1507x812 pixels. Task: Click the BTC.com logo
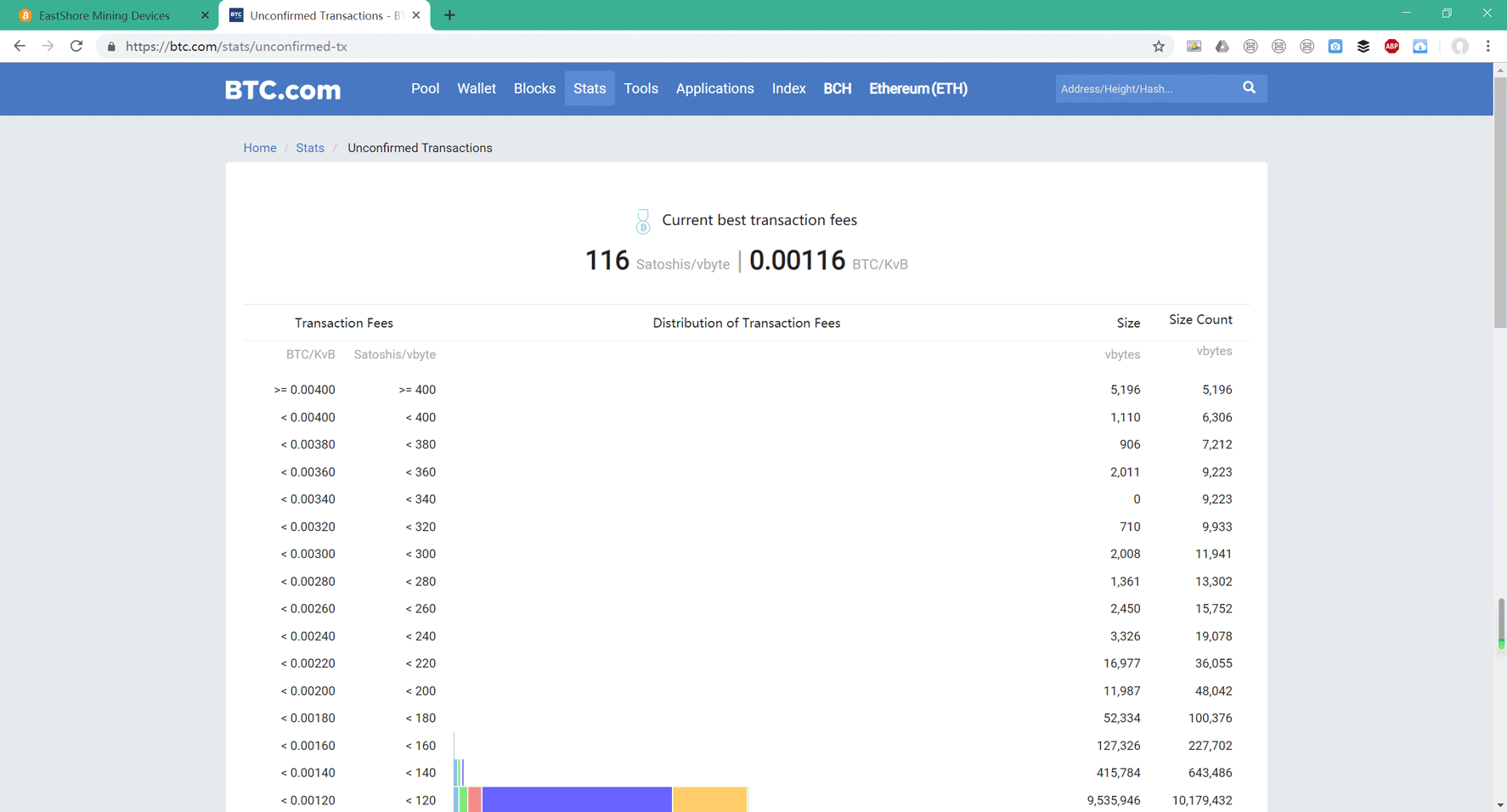pyautogui.click(x=283, y=89)
